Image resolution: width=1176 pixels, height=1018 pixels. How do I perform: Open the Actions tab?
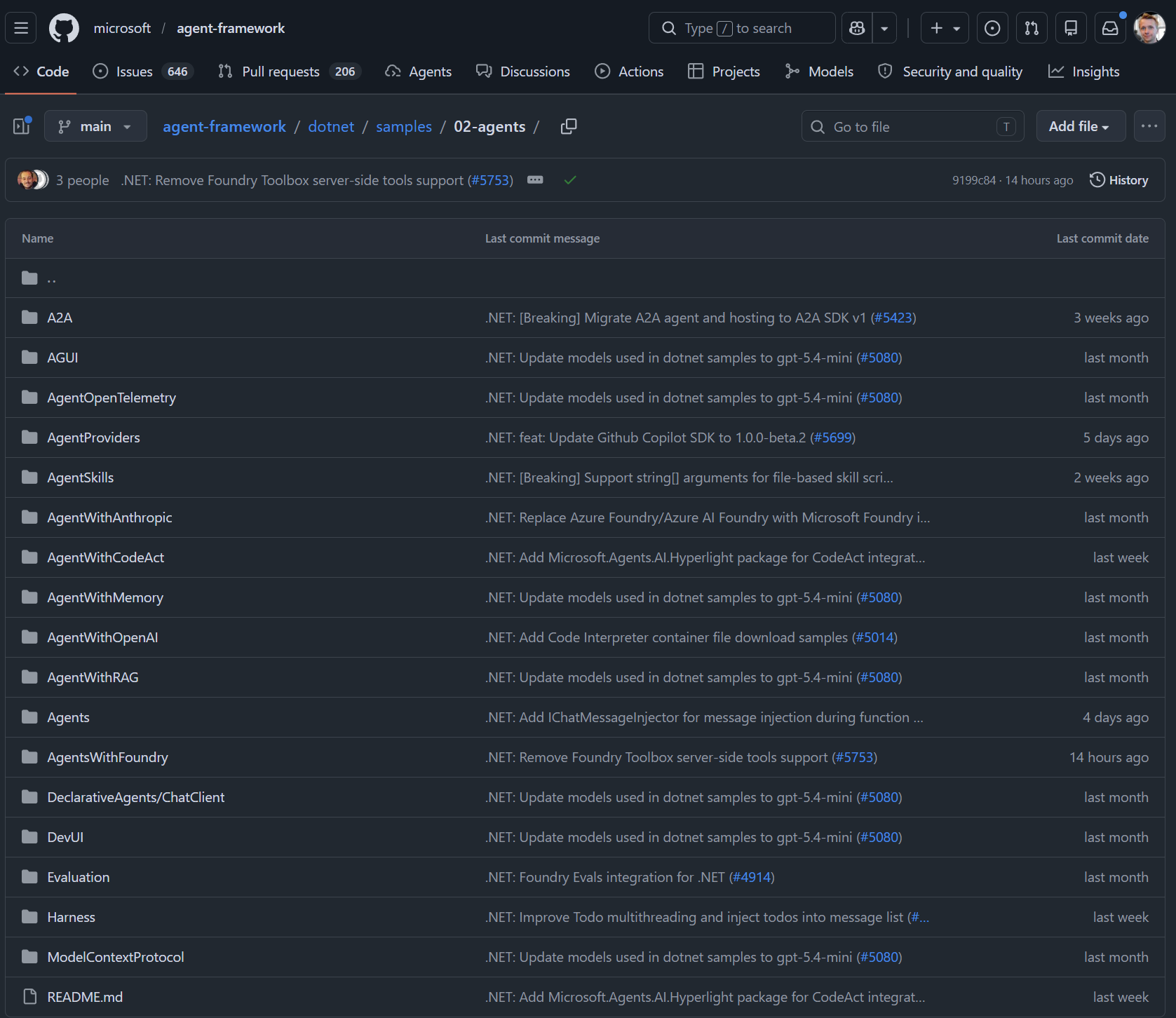tap(629, 72)
